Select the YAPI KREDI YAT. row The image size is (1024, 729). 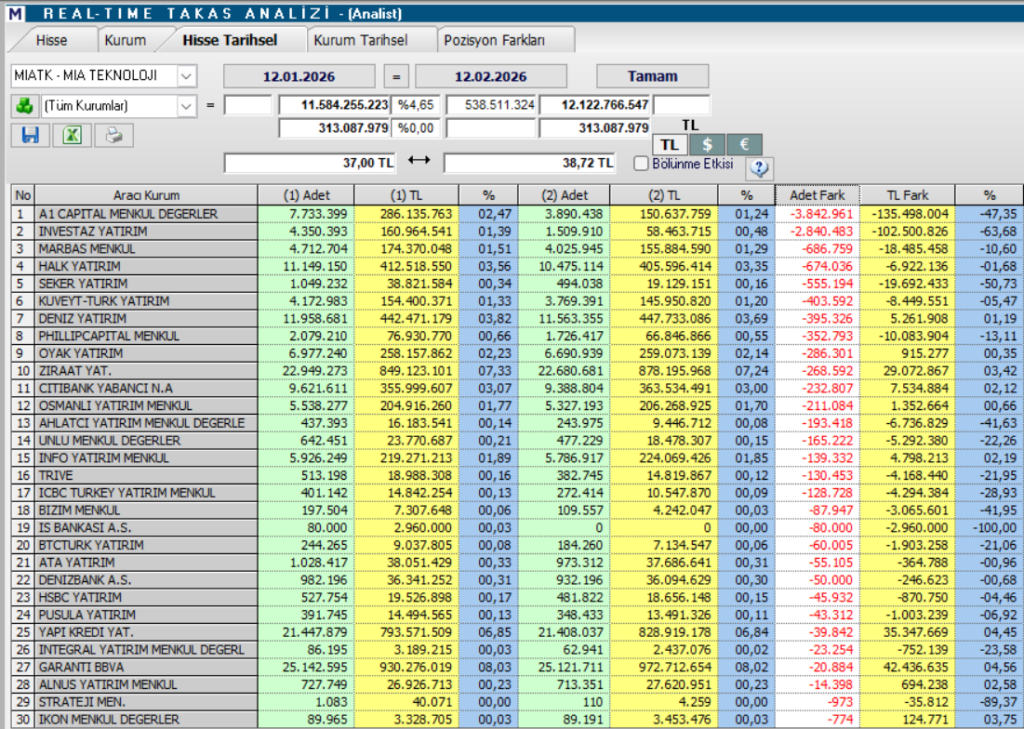click(517, 632)
